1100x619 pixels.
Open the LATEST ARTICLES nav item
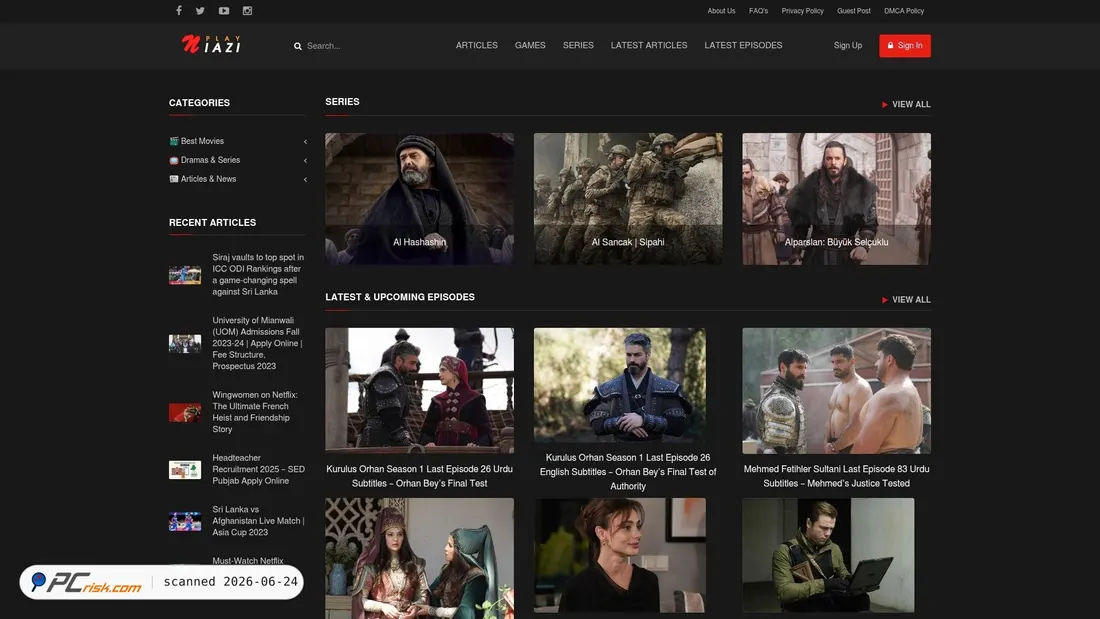coord(649,46)
